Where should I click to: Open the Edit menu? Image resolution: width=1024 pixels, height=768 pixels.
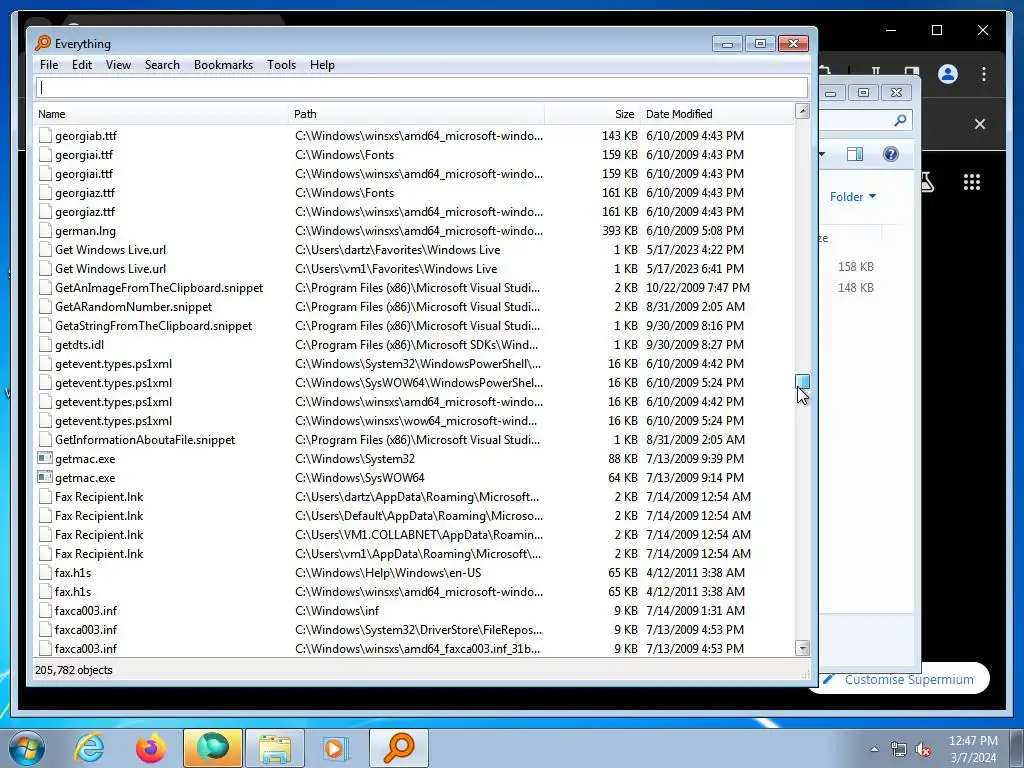click(82, 65)
